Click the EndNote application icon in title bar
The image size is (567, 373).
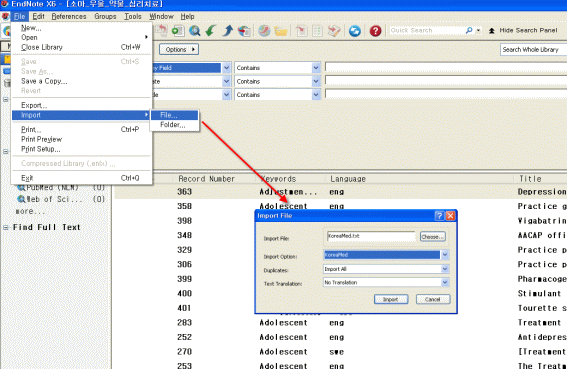tap(4, 4)
